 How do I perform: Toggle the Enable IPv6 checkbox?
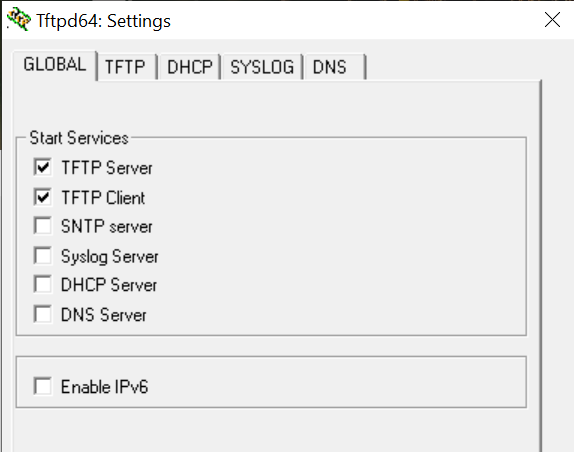pos(43,386)
